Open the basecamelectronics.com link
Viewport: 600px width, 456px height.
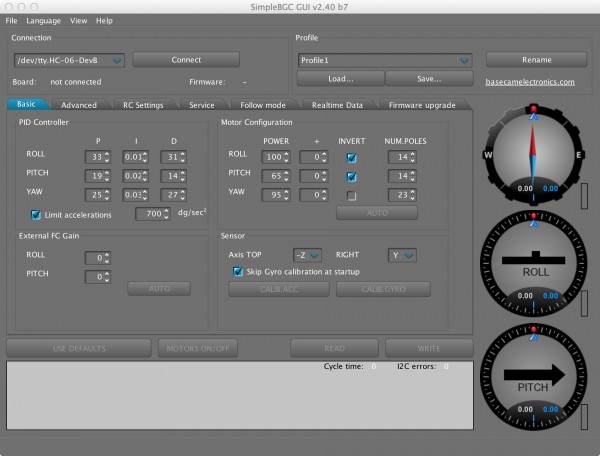click(x=530, y=81)
